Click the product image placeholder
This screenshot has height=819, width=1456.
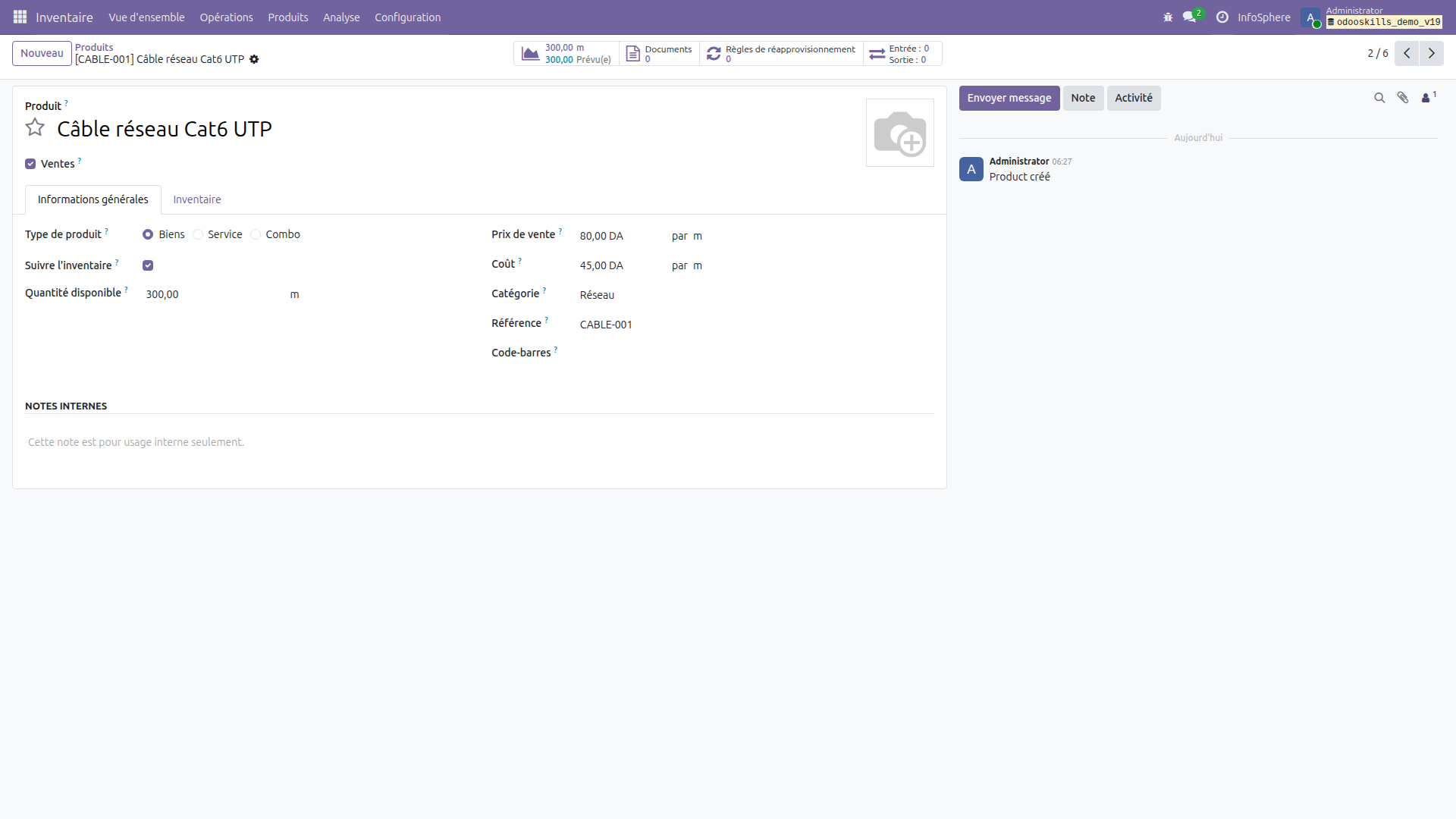coord(900,133)
